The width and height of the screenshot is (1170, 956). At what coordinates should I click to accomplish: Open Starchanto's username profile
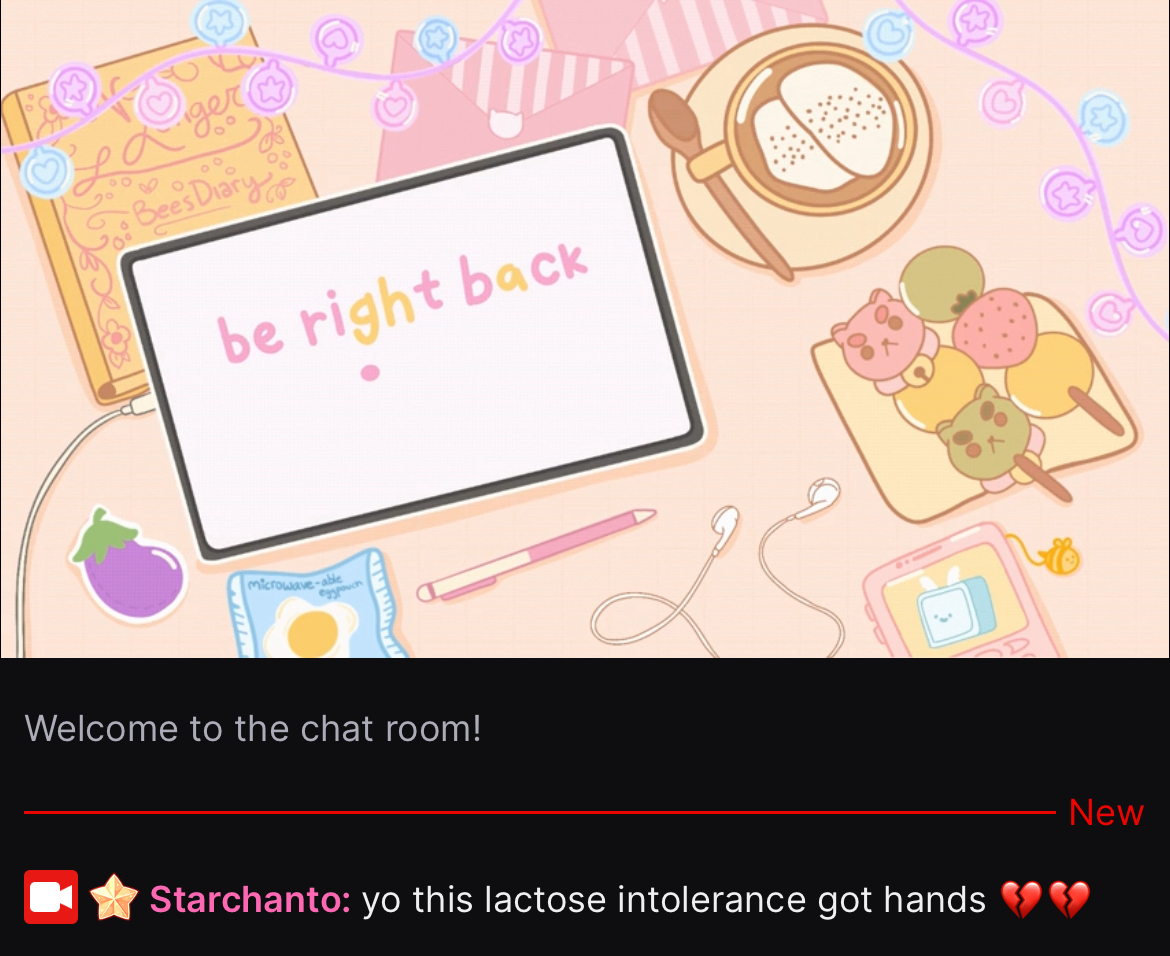(x=250, y=899)
